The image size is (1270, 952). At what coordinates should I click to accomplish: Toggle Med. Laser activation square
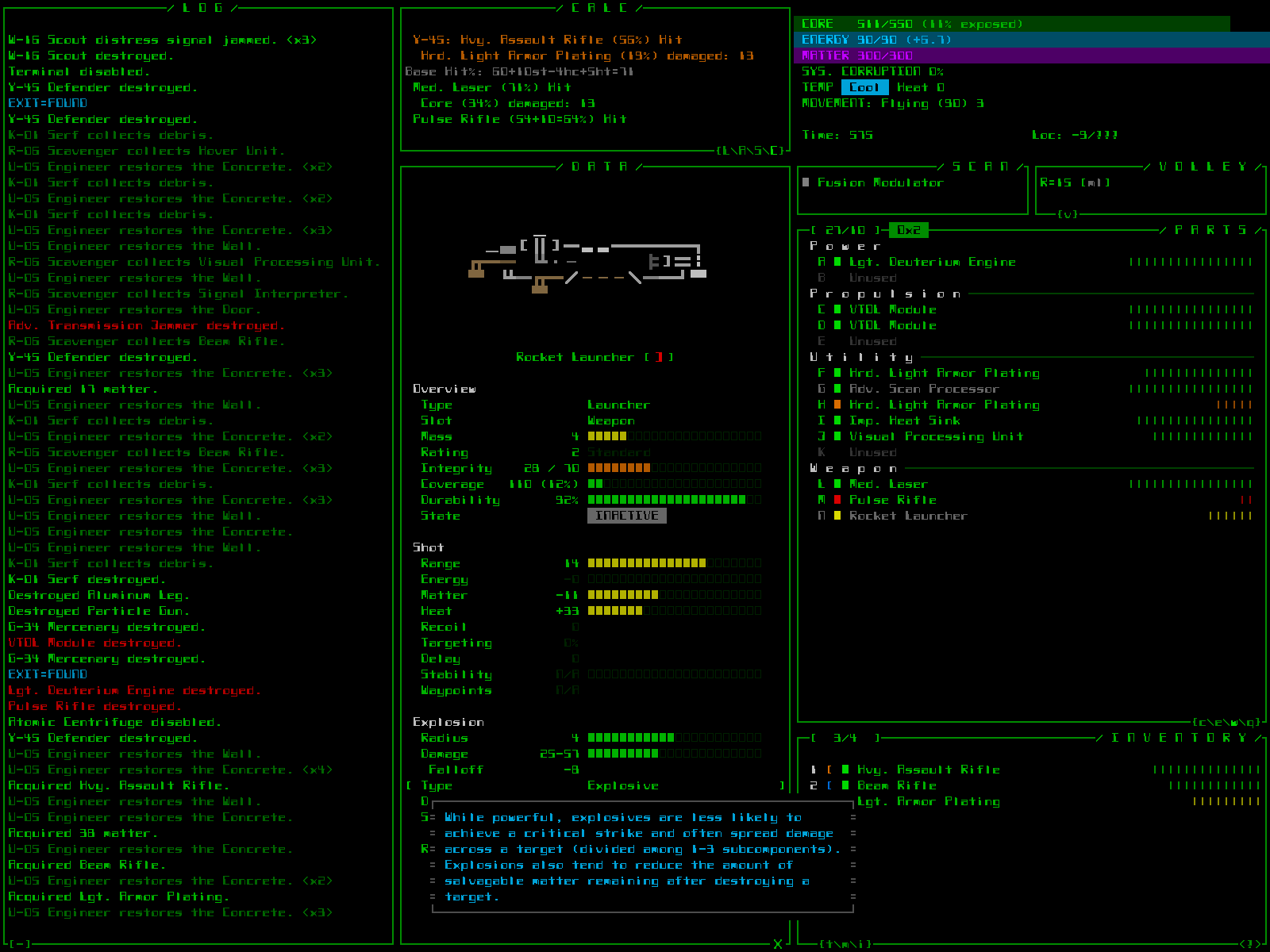click(x=837, y=484)
